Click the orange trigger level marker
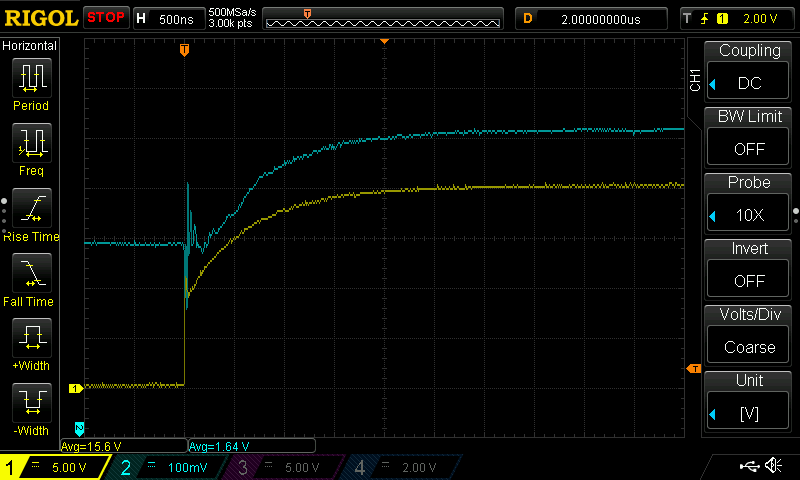This screenshot has width=800, height=480. coord(693,369)
